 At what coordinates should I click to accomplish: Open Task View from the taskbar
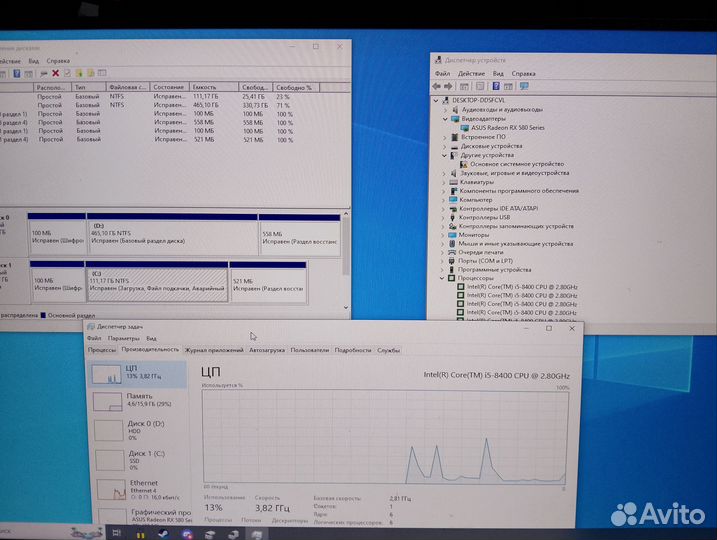[x=117, y=533]
